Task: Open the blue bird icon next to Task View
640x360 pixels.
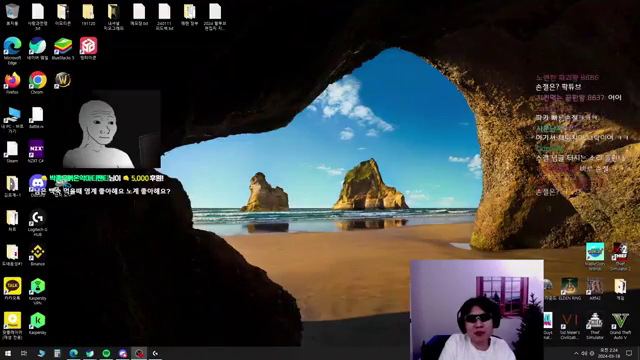Action: pyautogui.click(x=41, y=353)
